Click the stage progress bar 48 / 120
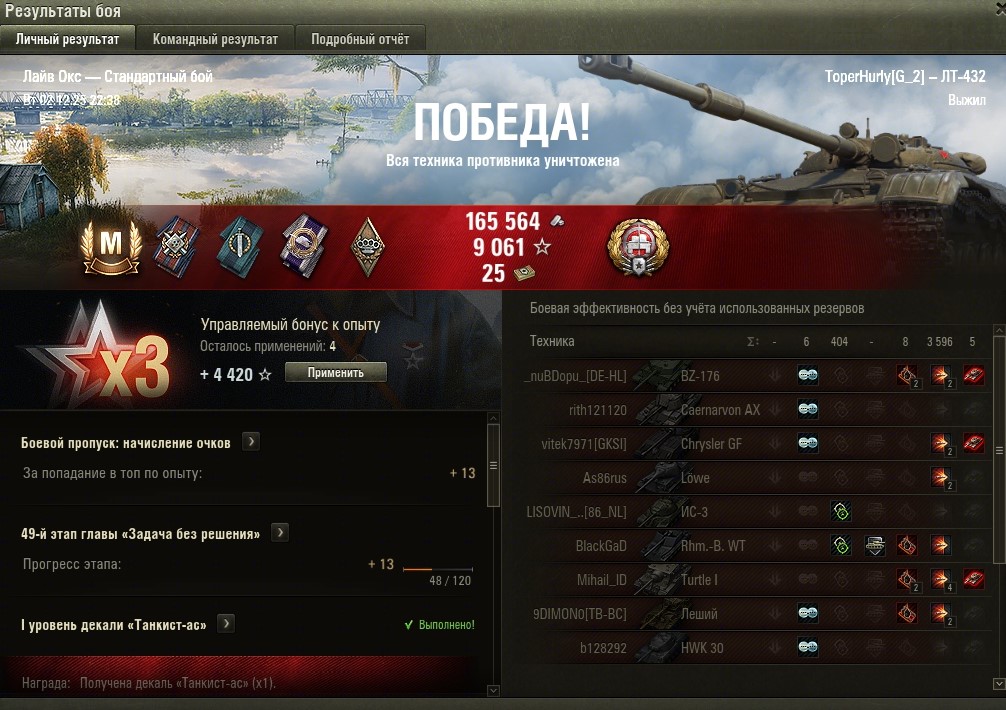 [438, 569]
